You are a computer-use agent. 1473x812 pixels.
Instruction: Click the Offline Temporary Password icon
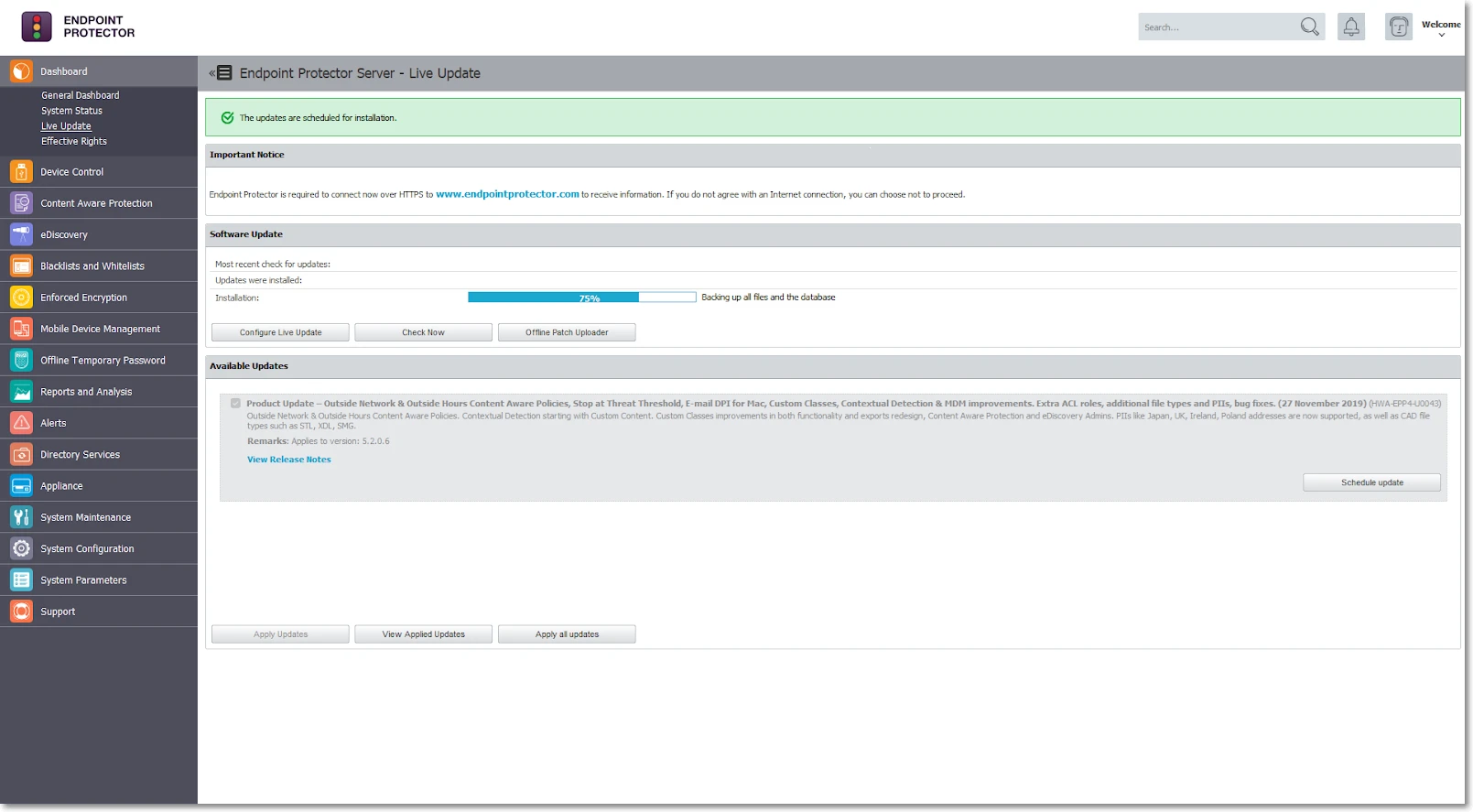pos(21,361)
